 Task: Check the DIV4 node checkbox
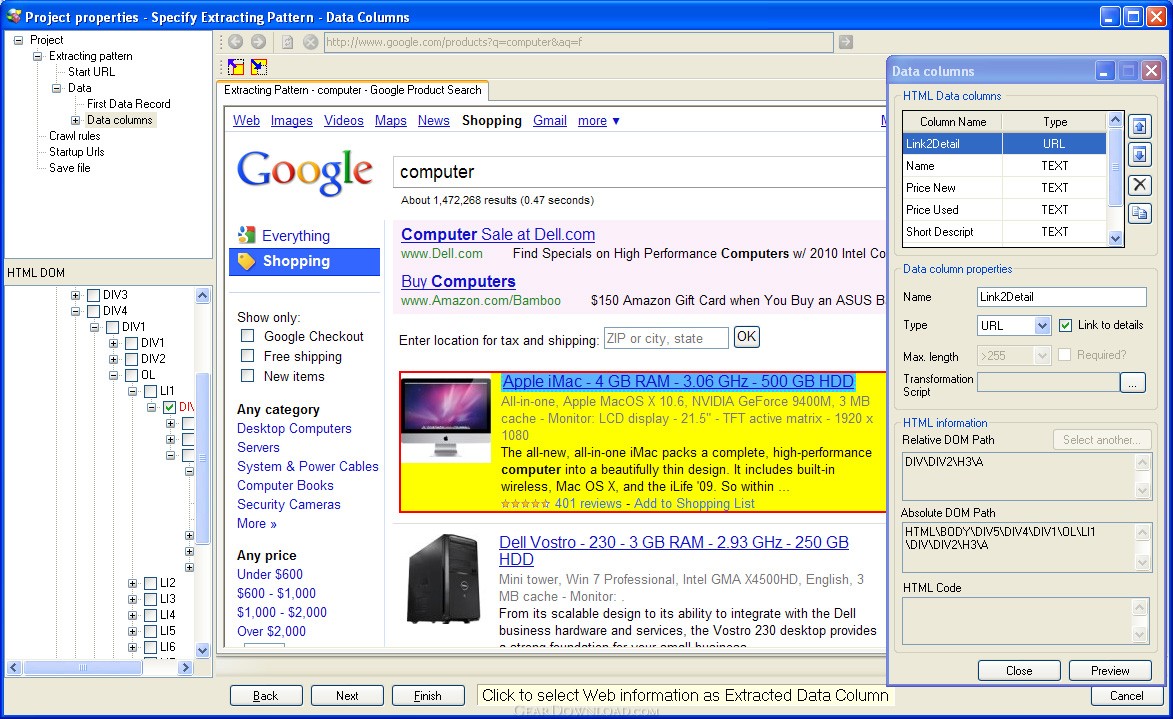94,311
